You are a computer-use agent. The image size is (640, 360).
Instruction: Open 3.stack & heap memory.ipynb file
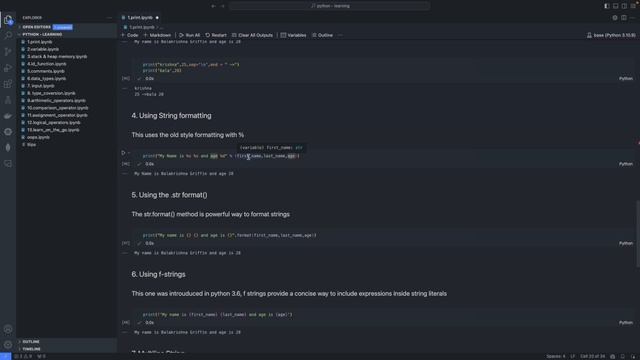(57, 56)
